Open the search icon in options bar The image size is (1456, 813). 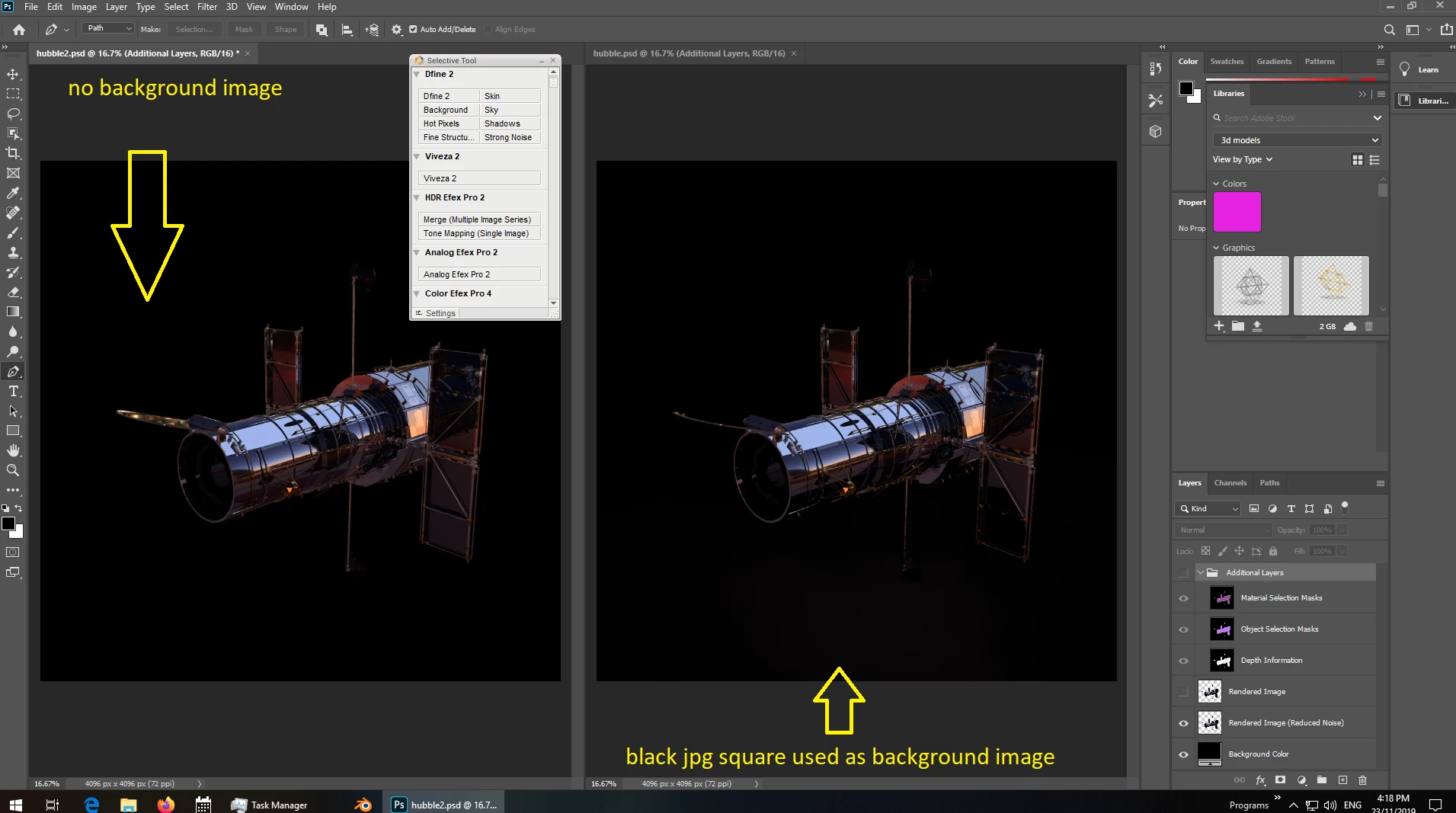pyautogui.click(x=1389, y=30)
